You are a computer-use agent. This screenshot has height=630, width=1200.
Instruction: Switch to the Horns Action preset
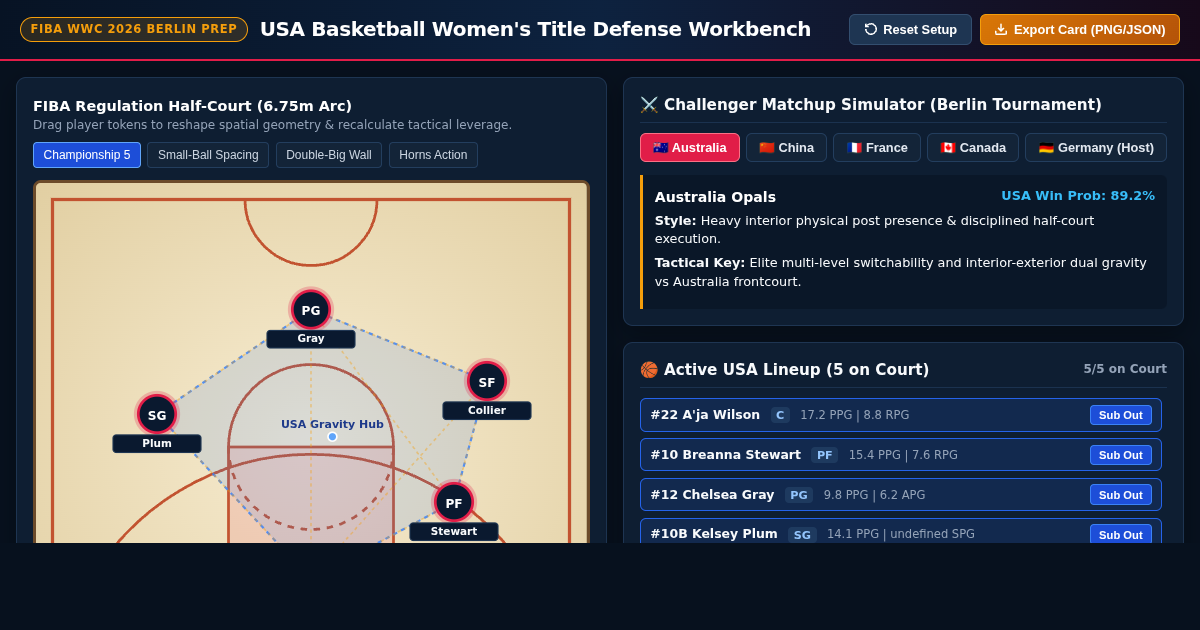pos(433,155)
